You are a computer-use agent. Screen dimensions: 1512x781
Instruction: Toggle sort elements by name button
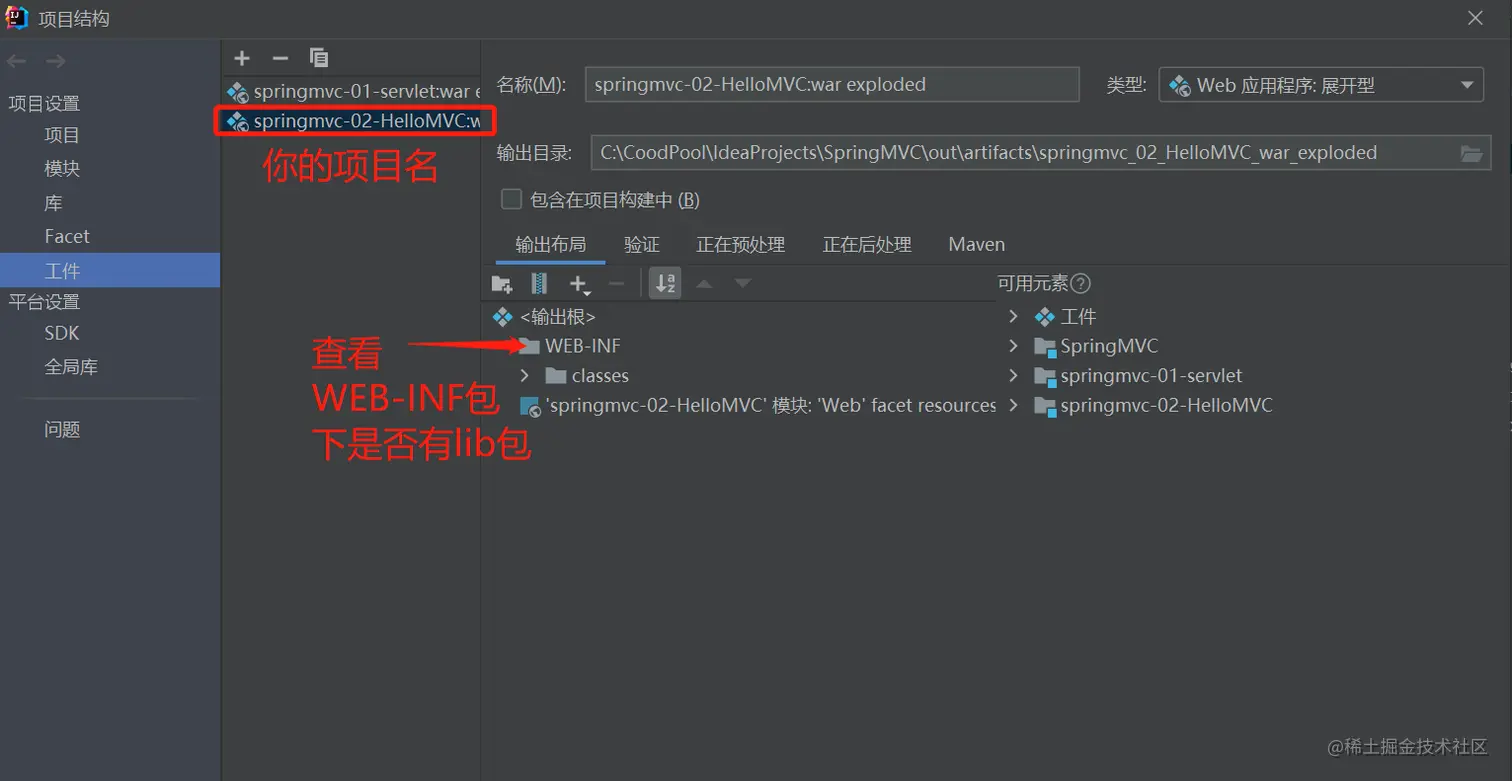[x=665, y=284]
